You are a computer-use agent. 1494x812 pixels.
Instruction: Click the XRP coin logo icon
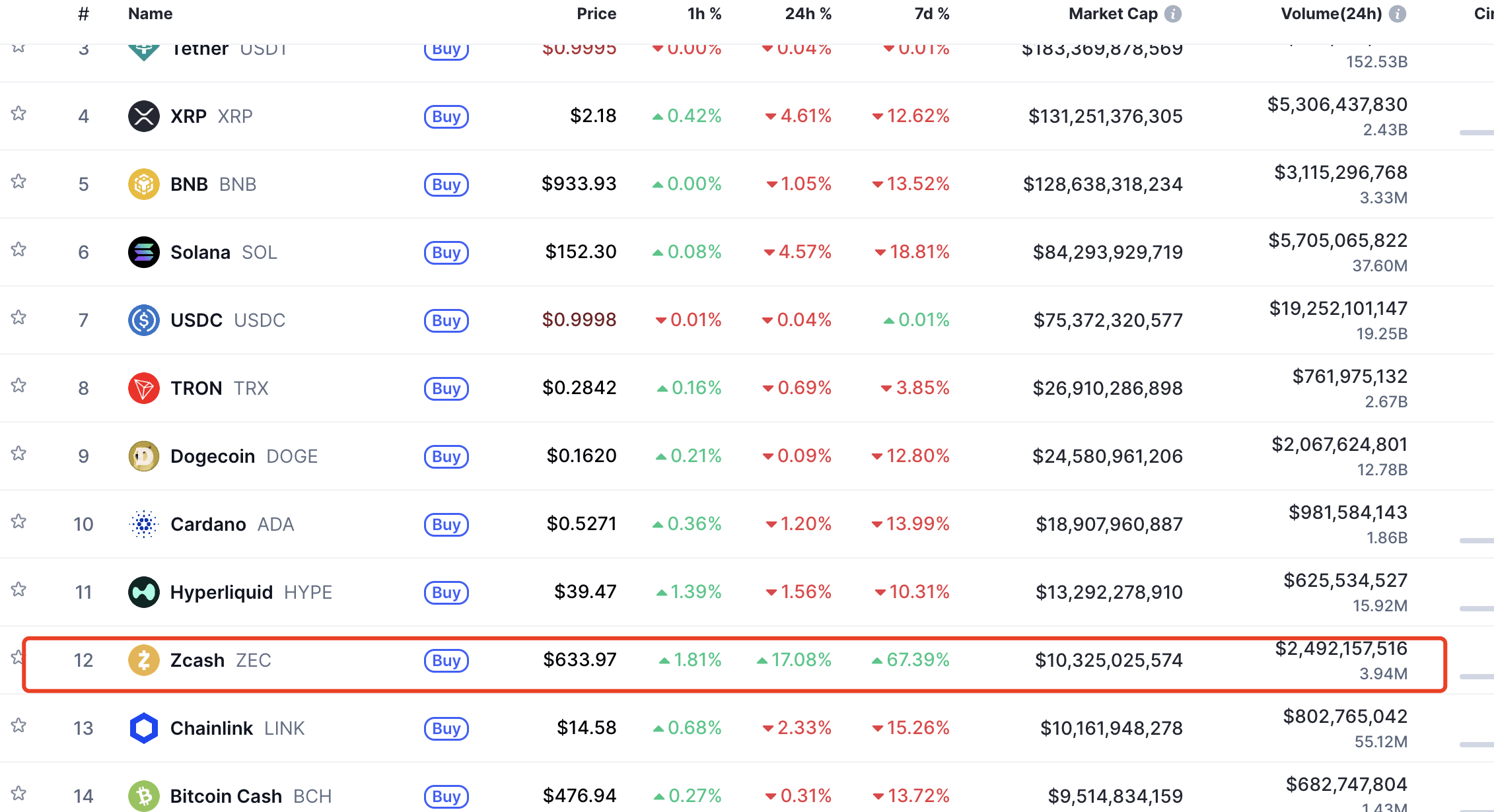click(143, 116)
